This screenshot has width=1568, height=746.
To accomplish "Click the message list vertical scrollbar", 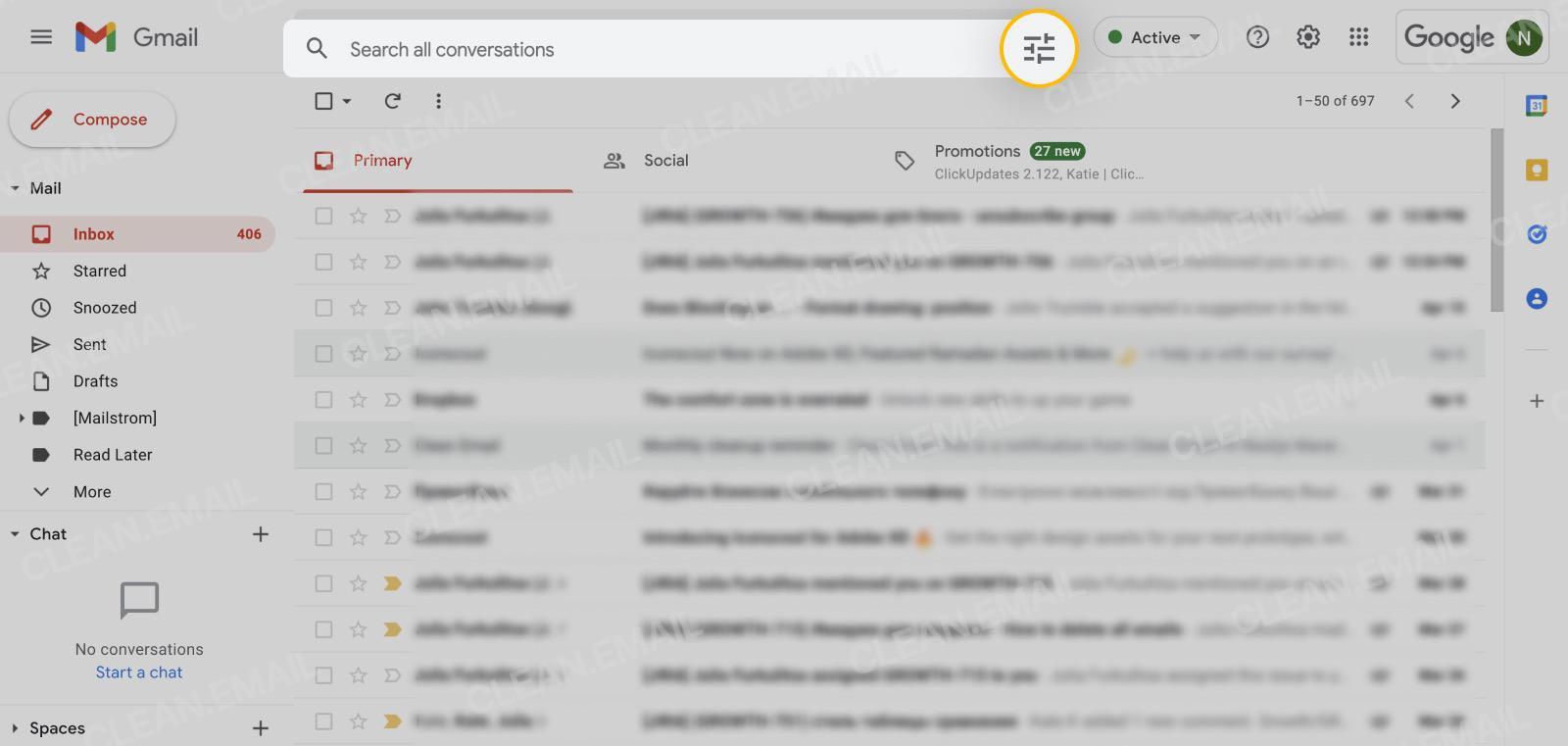I will [1495, 221].
